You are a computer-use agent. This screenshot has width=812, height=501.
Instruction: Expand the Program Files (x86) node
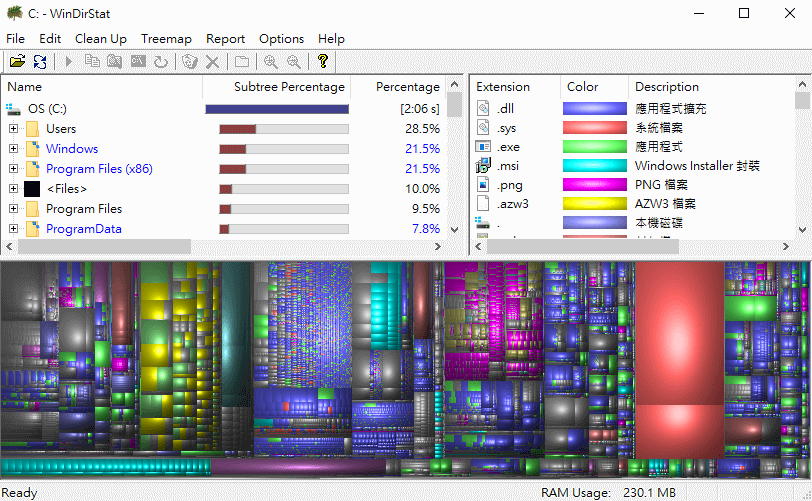coord(13,169)
